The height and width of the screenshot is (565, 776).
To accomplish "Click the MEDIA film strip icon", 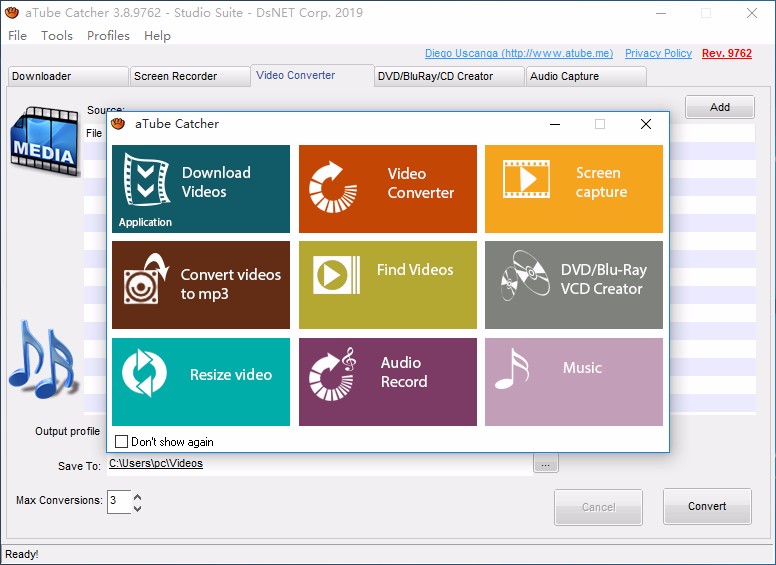I will pyautogui.click(x=45, y=141).
